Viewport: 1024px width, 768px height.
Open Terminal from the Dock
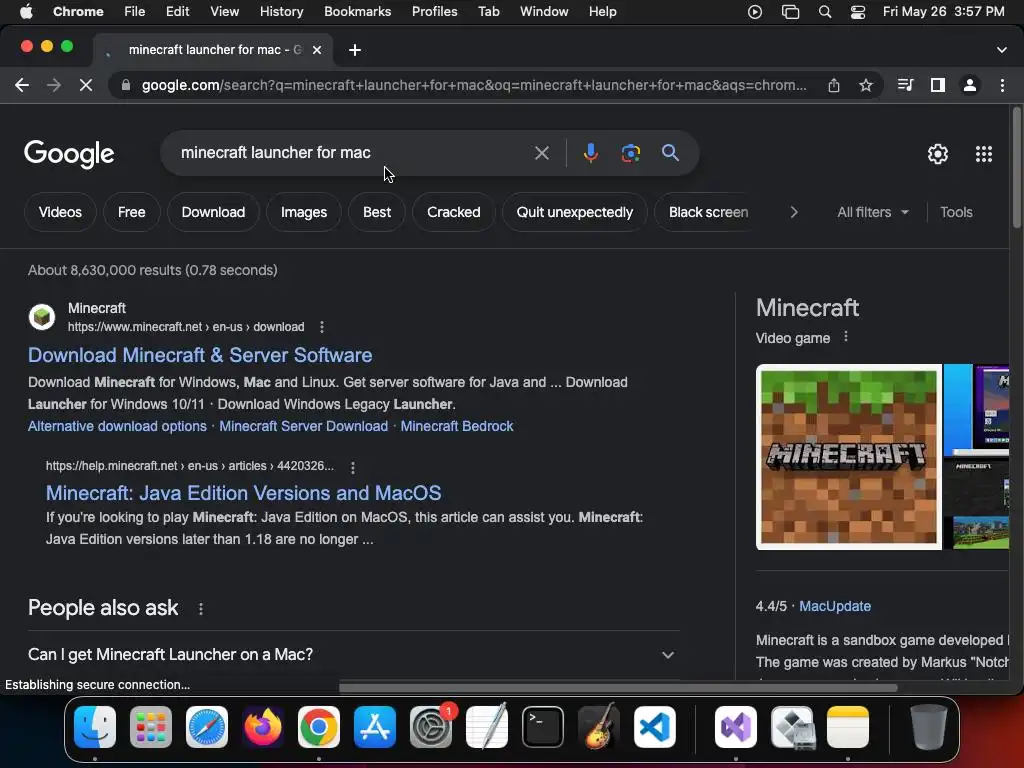pyautogui.click(x=543, y=727)
